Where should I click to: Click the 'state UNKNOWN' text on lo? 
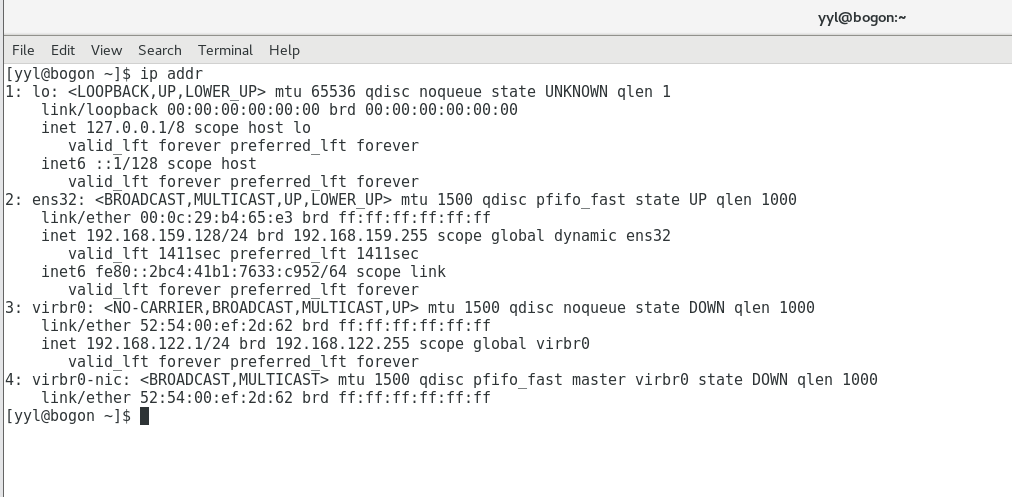tap(549, 92)
